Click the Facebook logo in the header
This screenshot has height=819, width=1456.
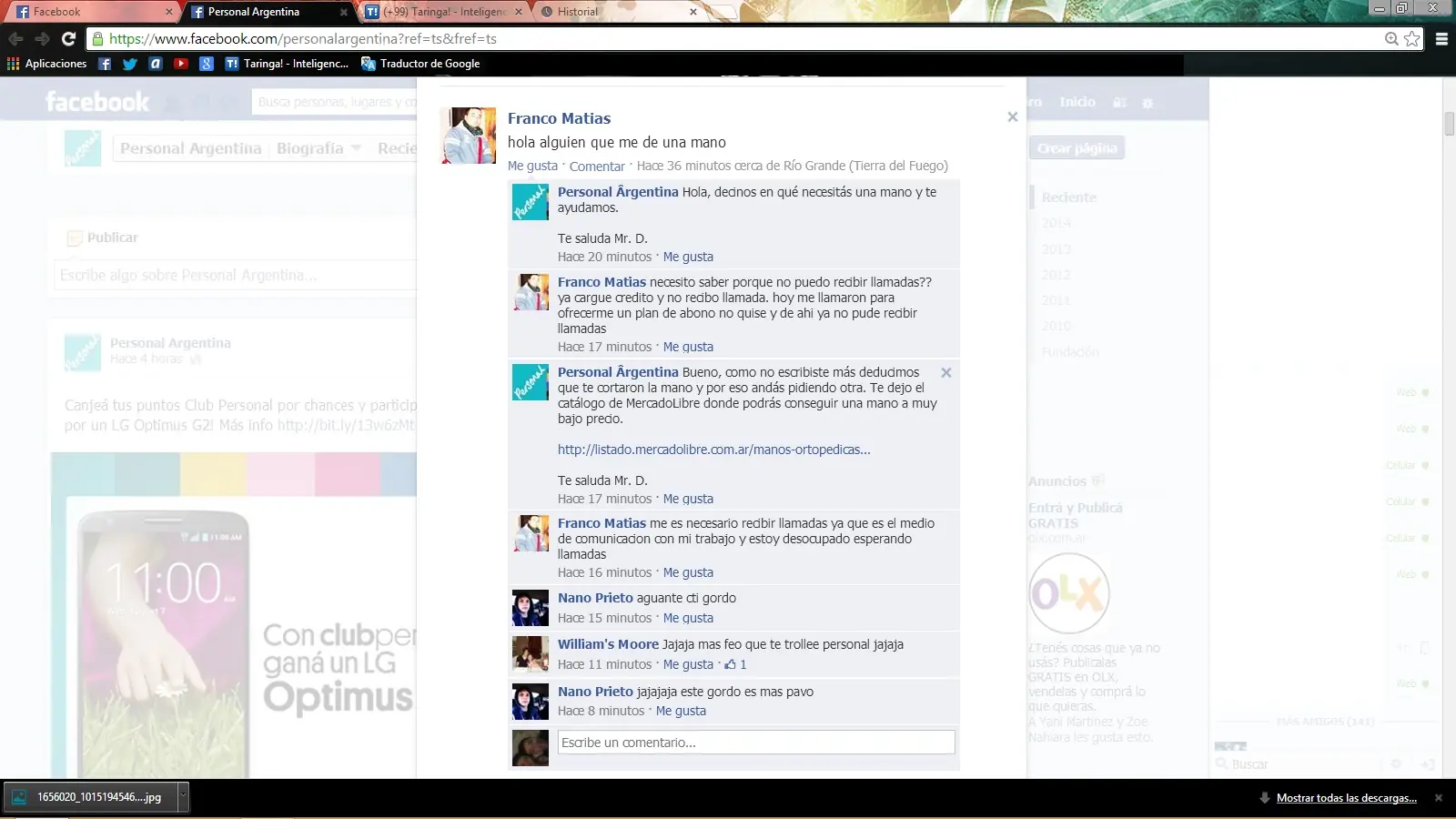pyautogui.click(x=97, y=101)
